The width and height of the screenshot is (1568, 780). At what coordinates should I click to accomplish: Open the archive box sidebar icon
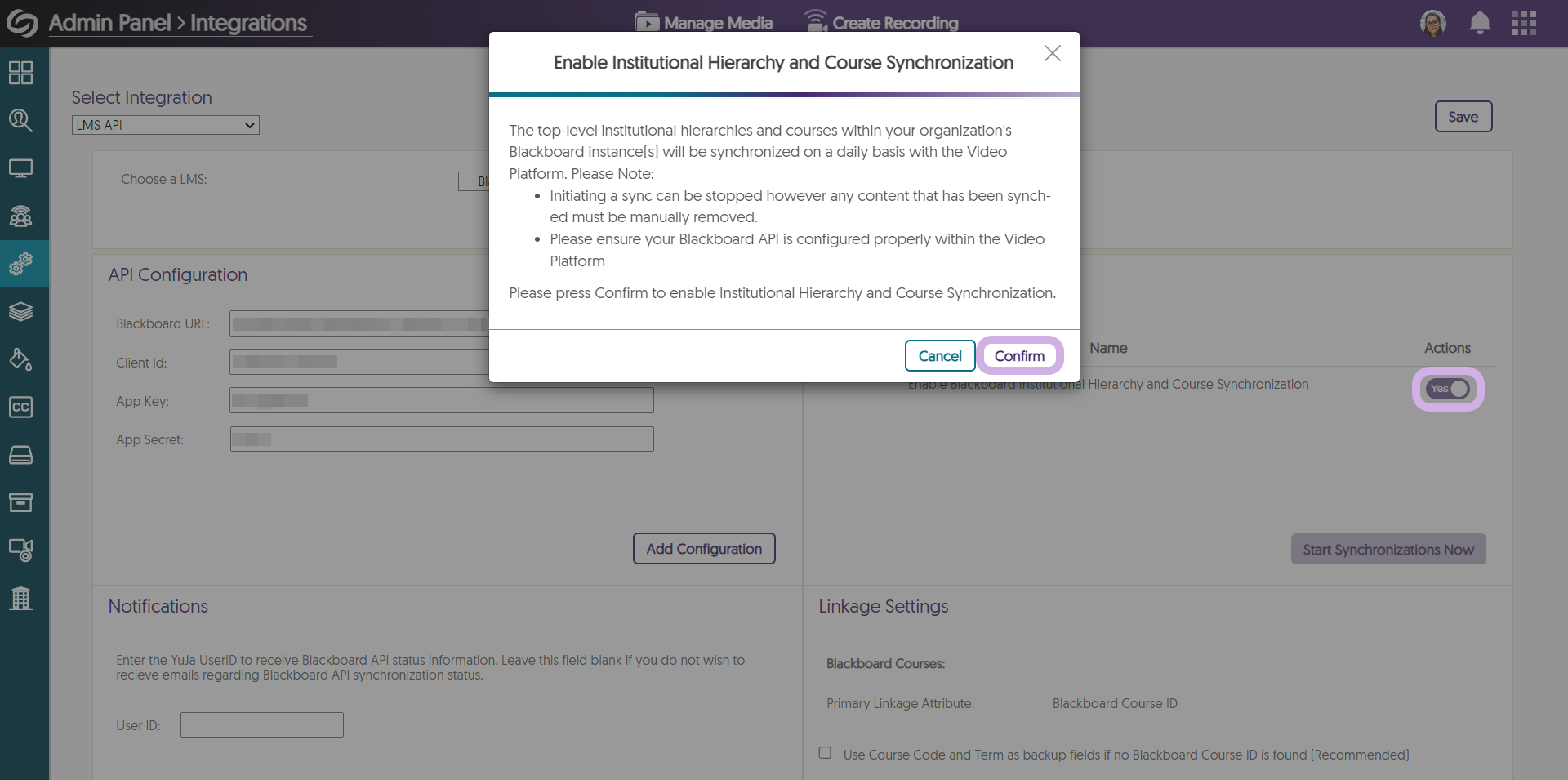[20, 502]
